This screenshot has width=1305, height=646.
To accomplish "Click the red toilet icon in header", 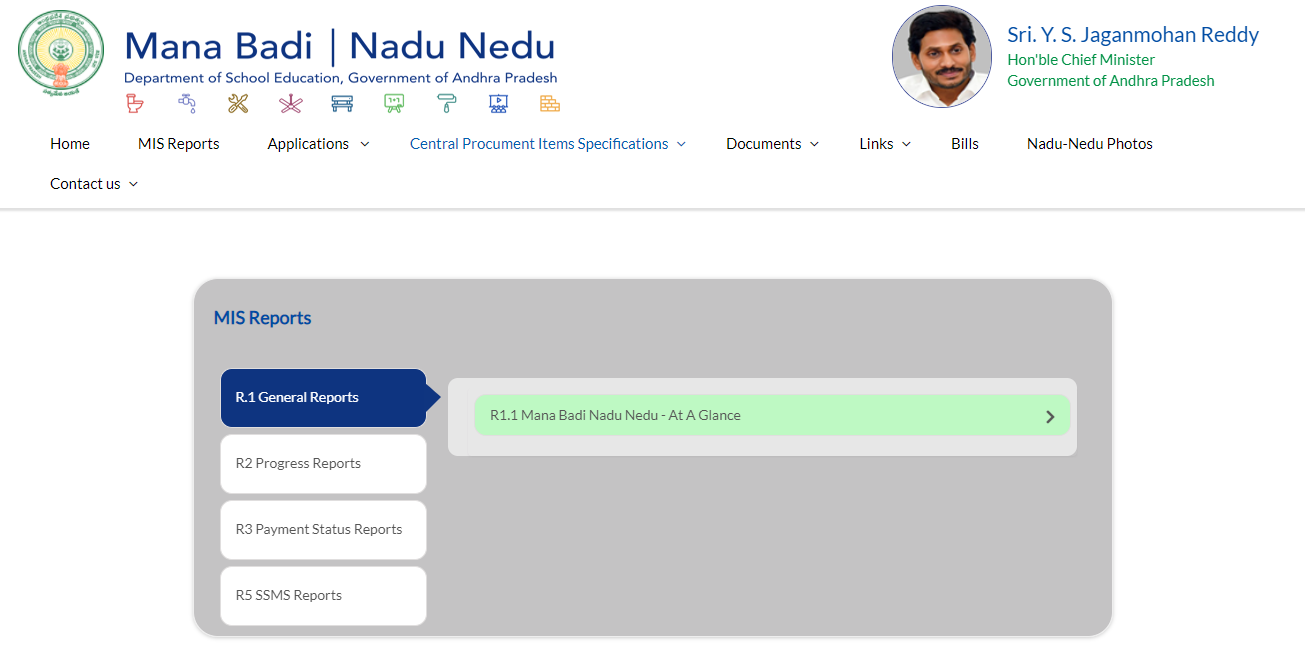I will (x=135, y=102).
